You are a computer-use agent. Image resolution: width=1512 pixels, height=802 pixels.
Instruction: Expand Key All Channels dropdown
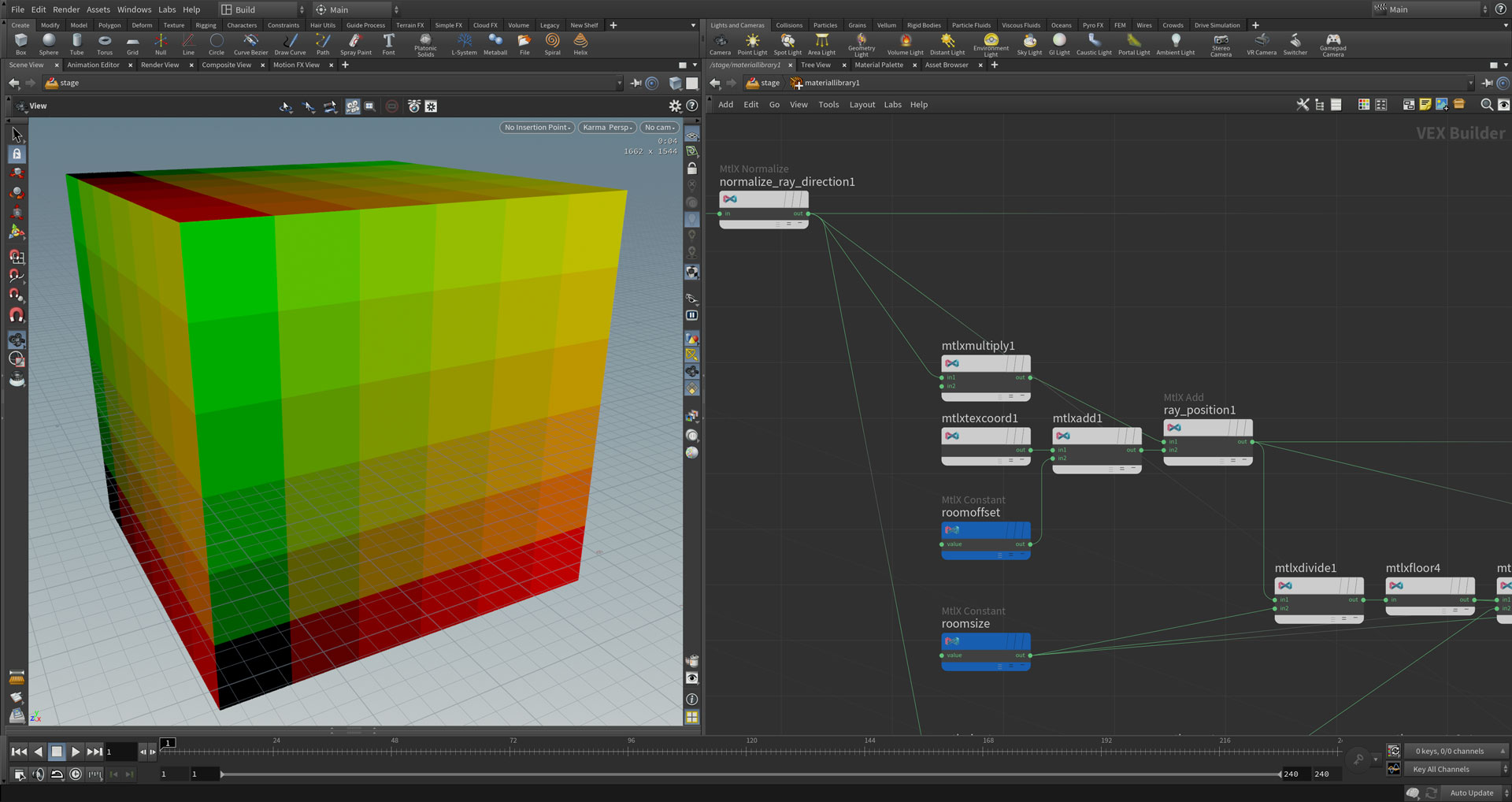1456,769
